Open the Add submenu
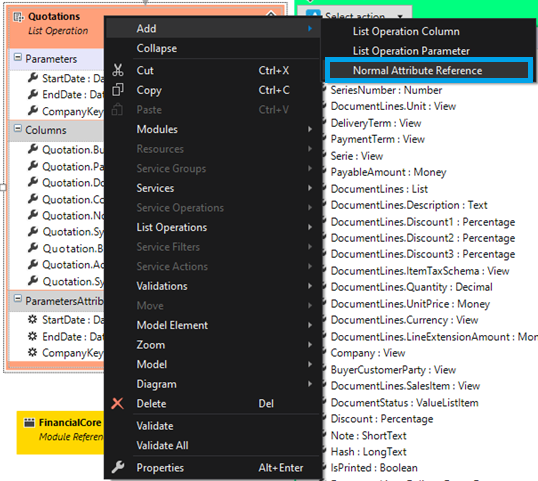Screen dimensions: 538x481 [x=213, y=28]
